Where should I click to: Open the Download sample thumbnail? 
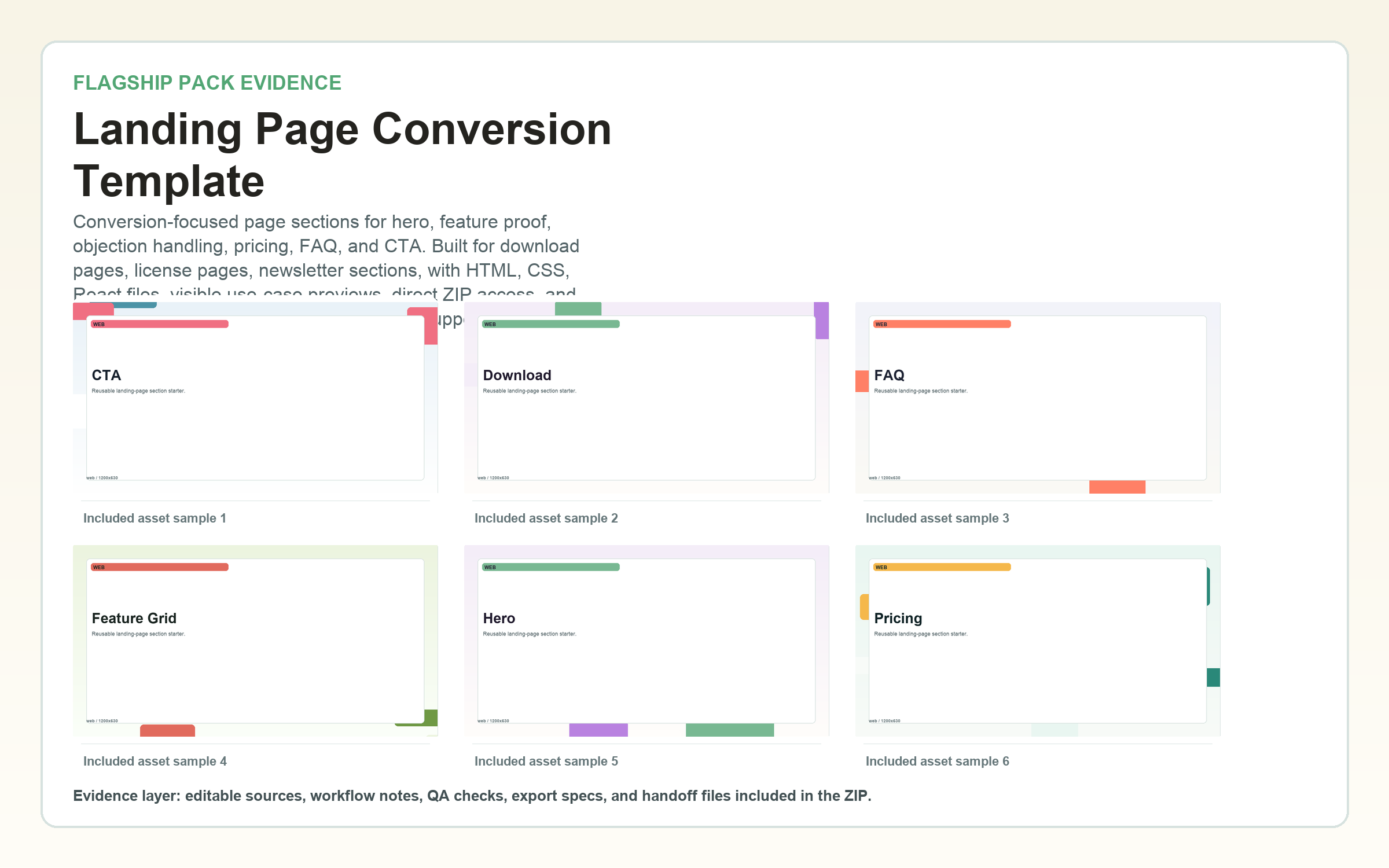tap(646, 398)
